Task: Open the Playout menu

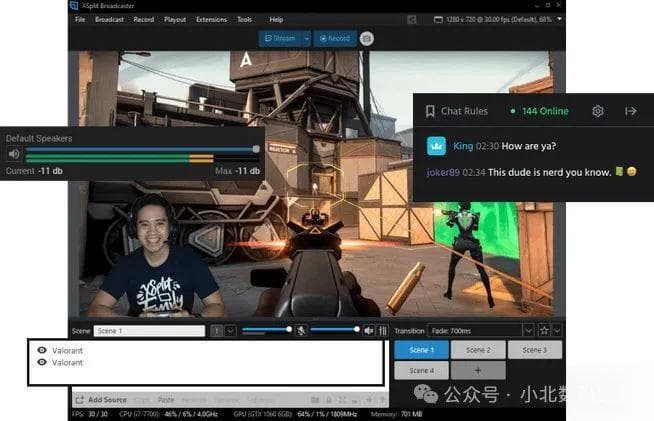Action: point(175,20)
